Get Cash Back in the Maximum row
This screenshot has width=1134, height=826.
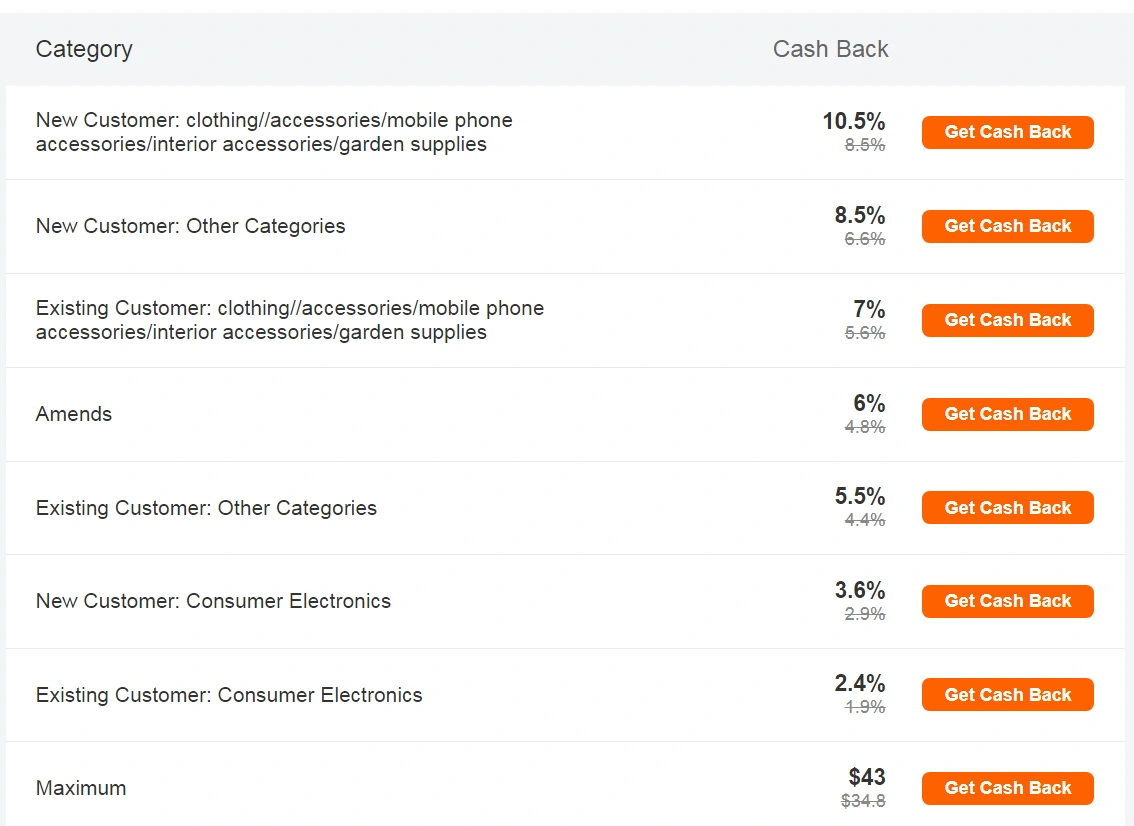coord(1007,788)
